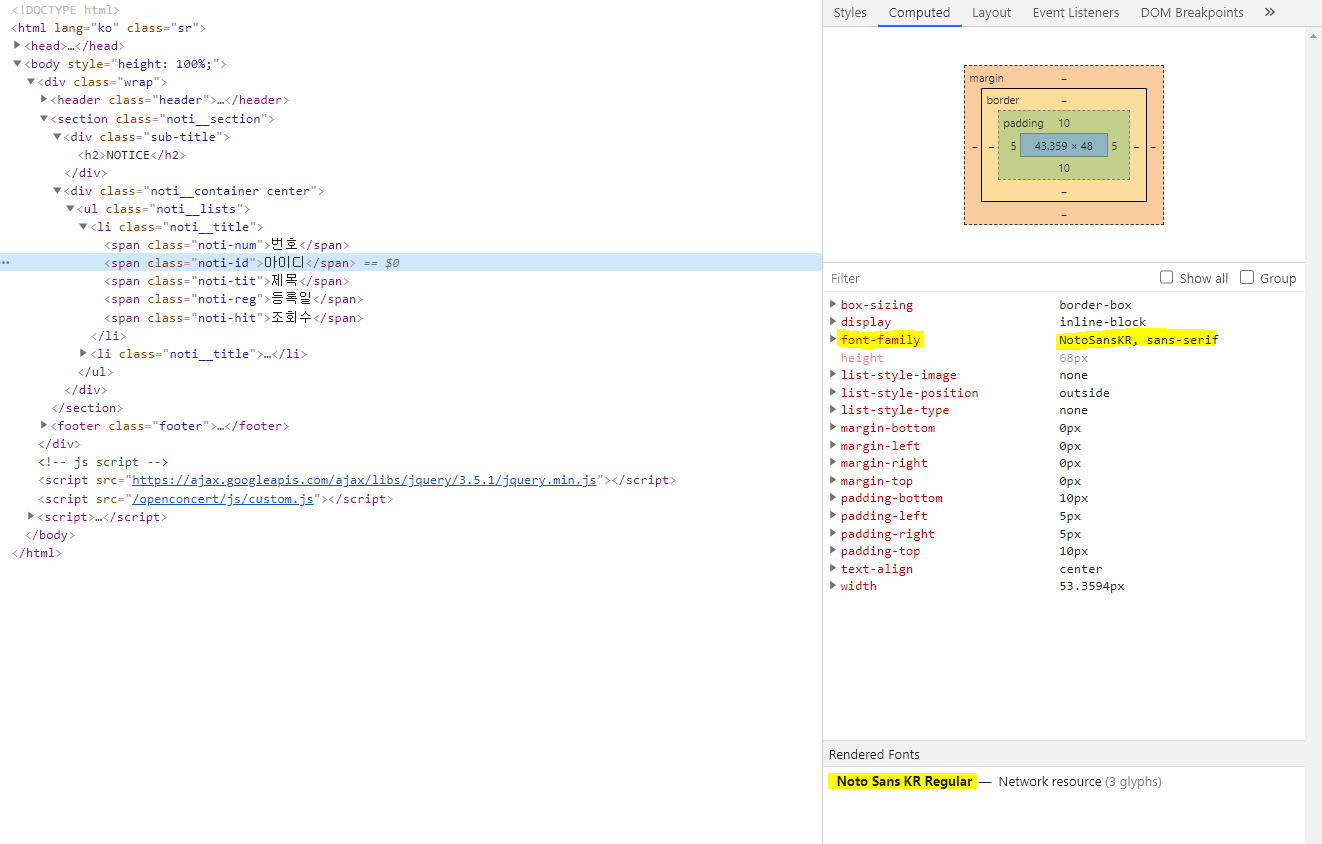Image resolution: width=1322 pixels, height=844 pixels.
Task: Select the span noti-hit element
Action: click(233, 318)
